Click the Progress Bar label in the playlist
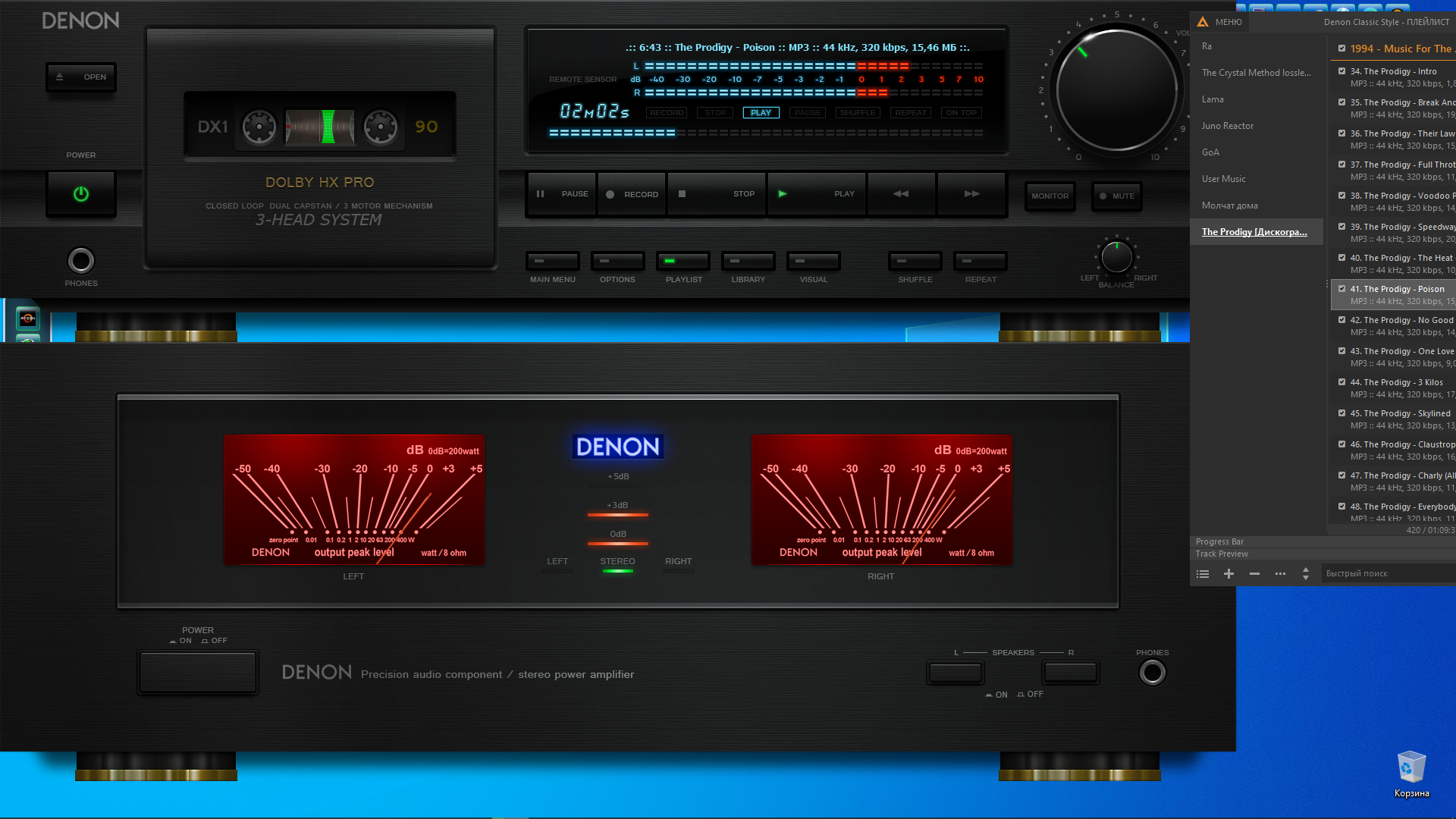The image size is (1456, 819). point(1219,541)
